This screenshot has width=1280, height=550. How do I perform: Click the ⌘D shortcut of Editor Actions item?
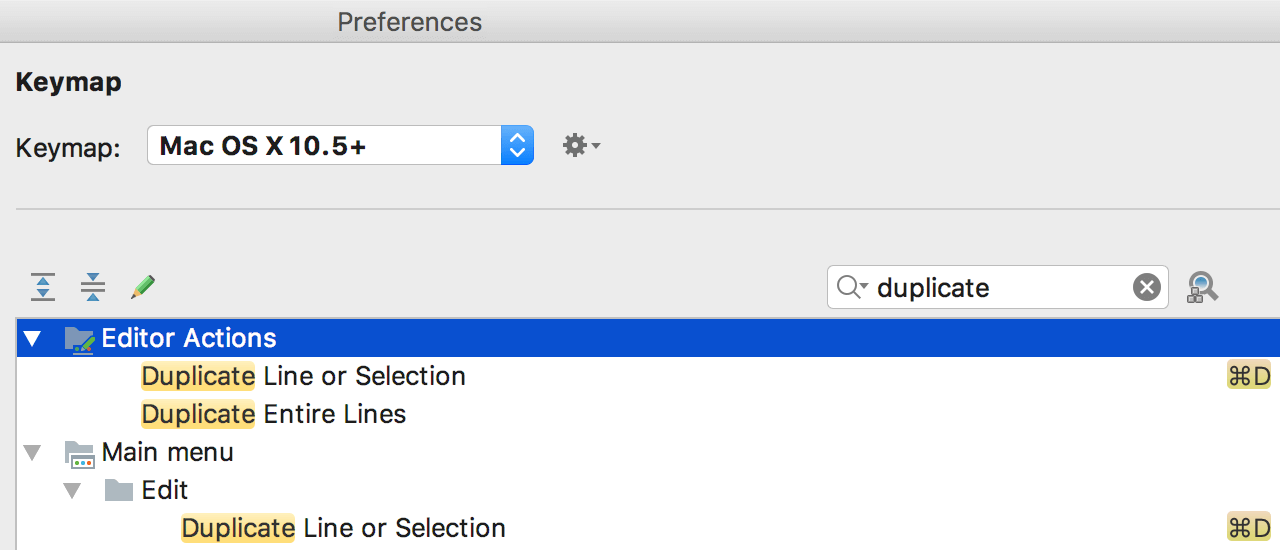click(x=1248, y=376)
